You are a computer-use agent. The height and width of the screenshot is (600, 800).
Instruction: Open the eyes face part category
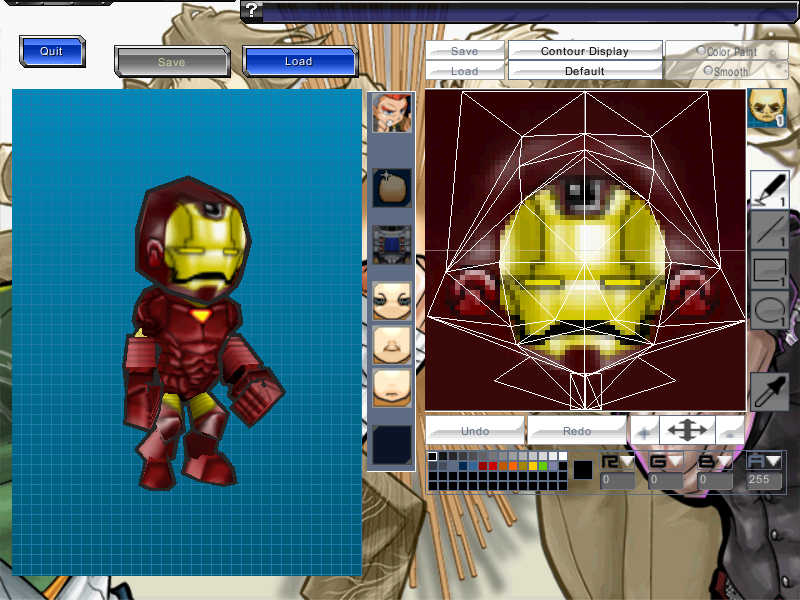coord(391,299)
